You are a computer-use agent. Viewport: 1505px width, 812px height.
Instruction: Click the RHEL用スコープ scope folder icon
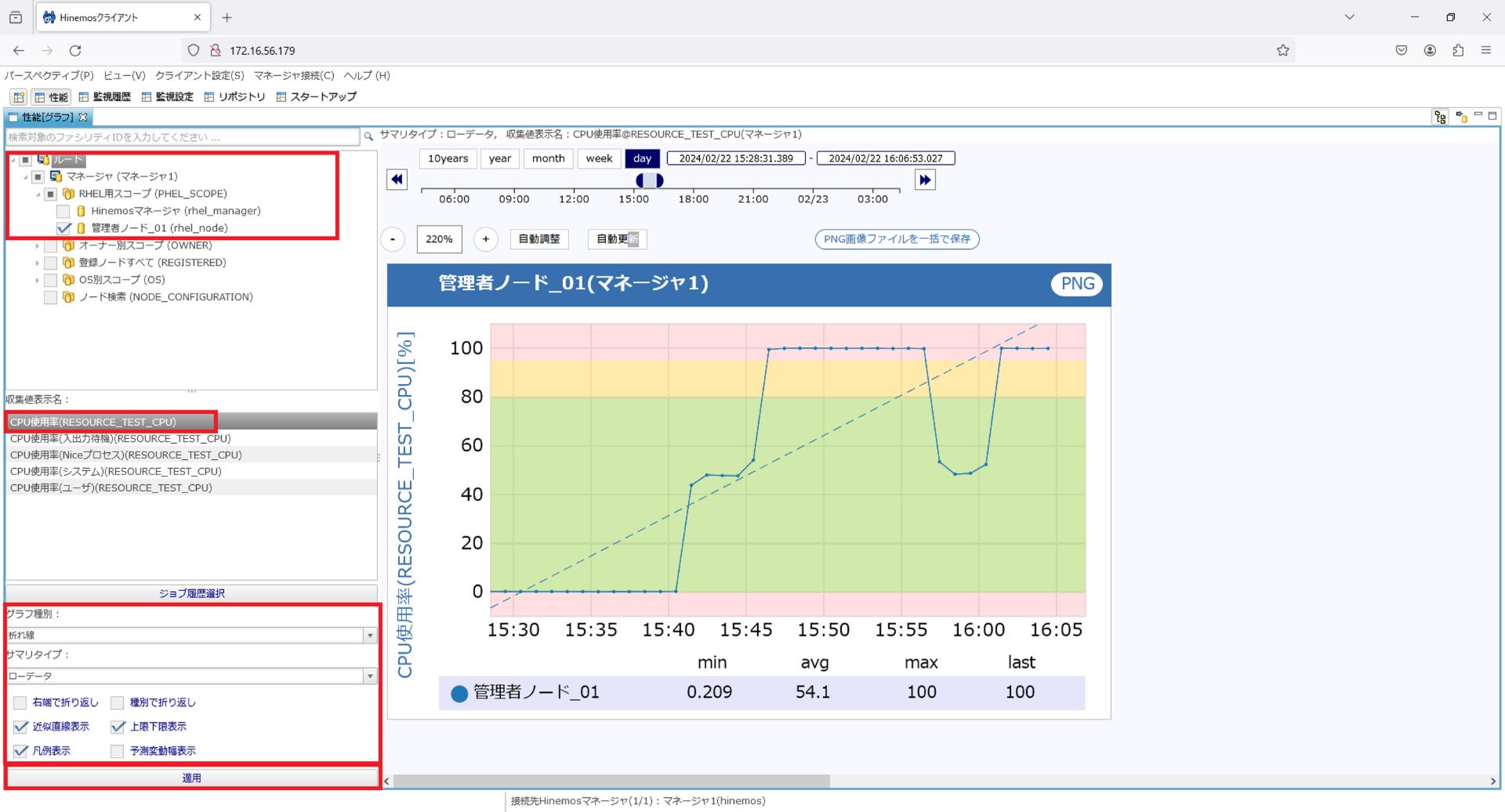coord(68,194)
